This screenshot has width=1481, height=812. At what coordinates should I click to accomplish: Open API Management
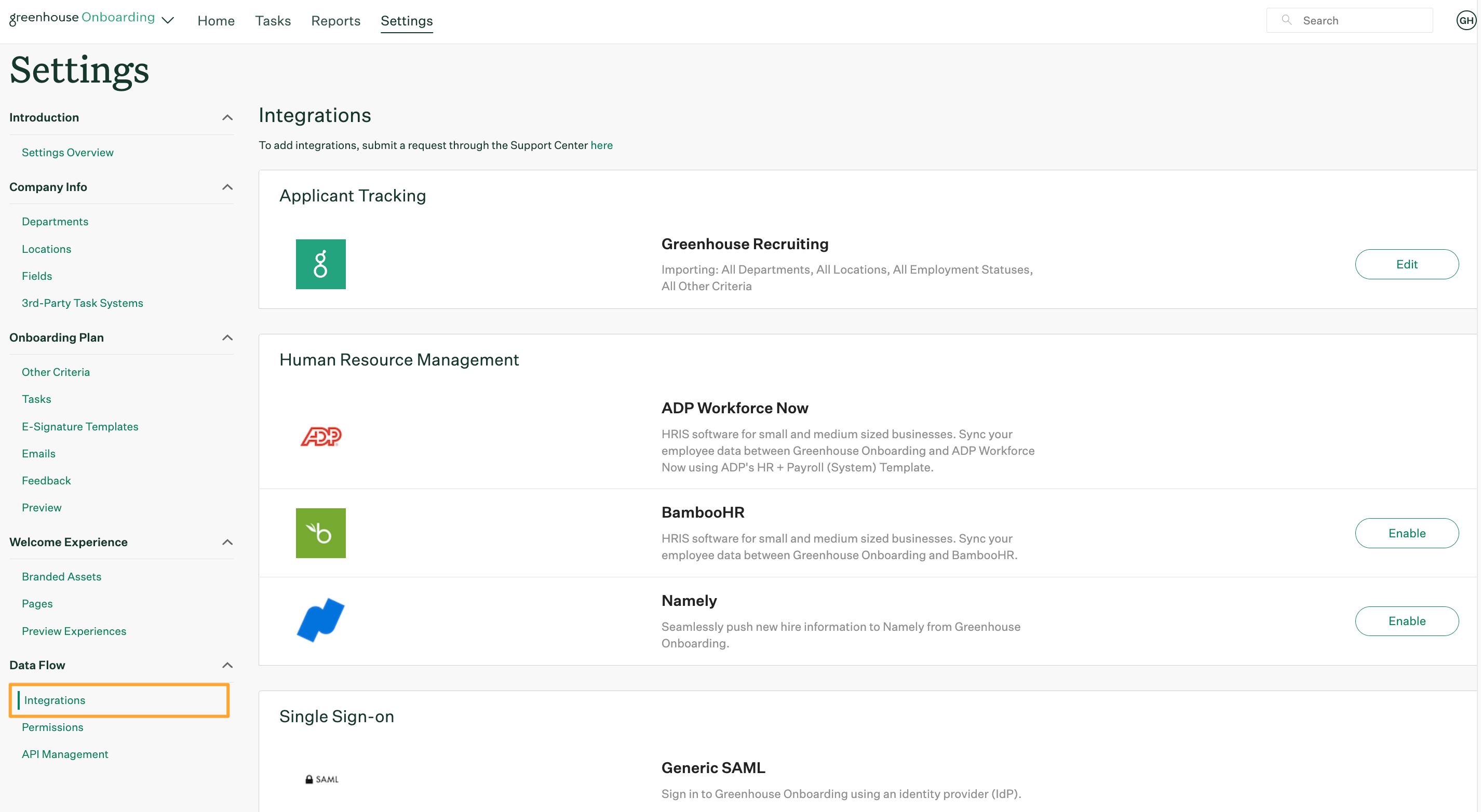coord(65,754)
